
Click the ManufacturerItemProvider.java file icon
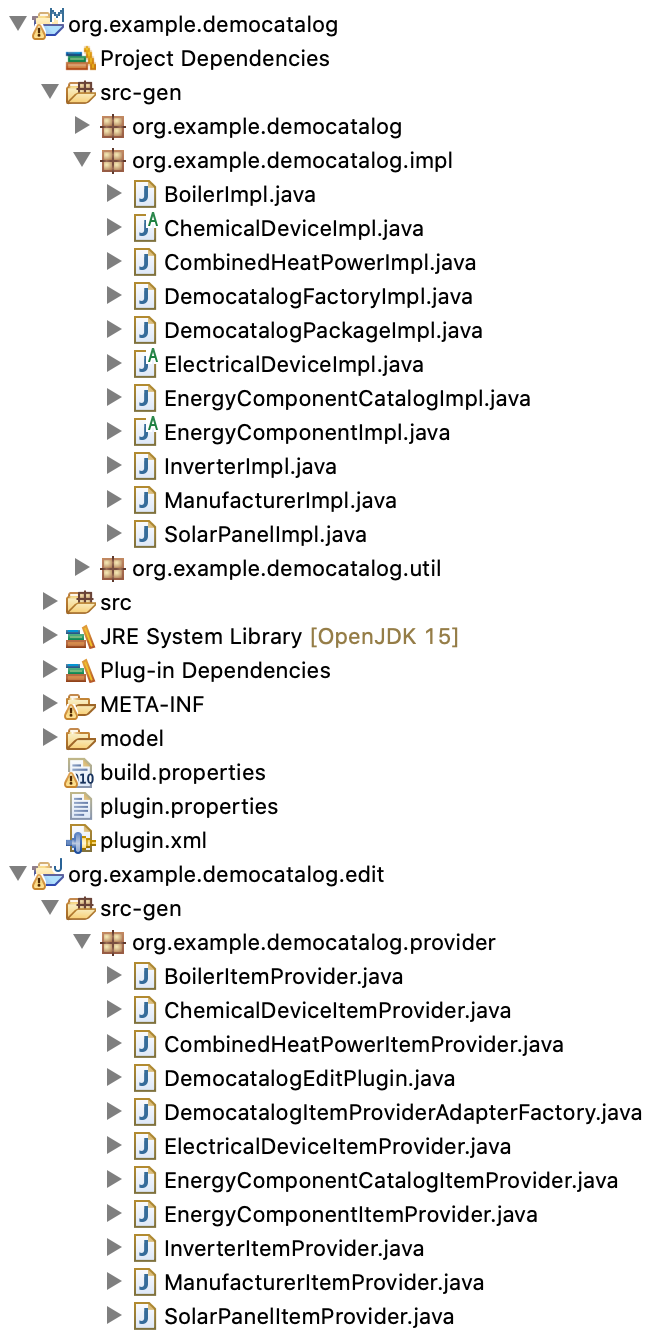(146, 1282)
